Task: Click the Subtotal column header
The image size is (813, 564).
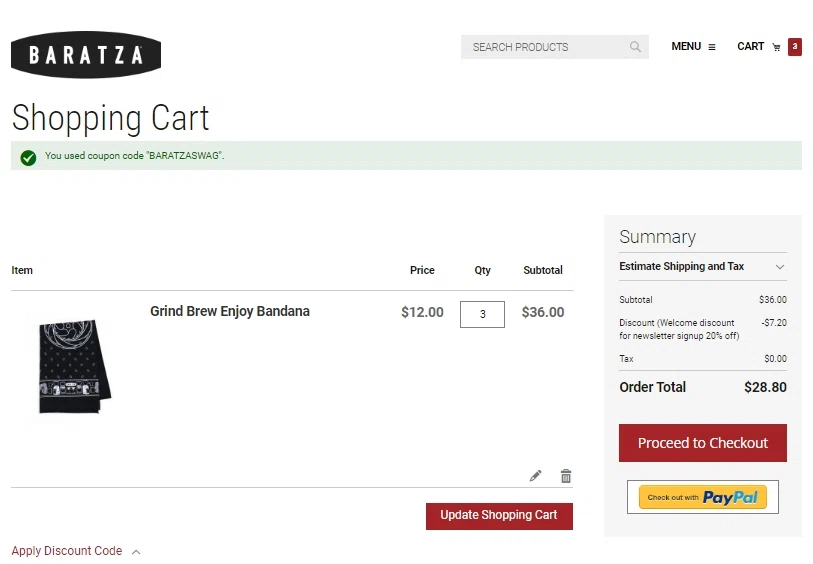Action: (x=543, y=270)
